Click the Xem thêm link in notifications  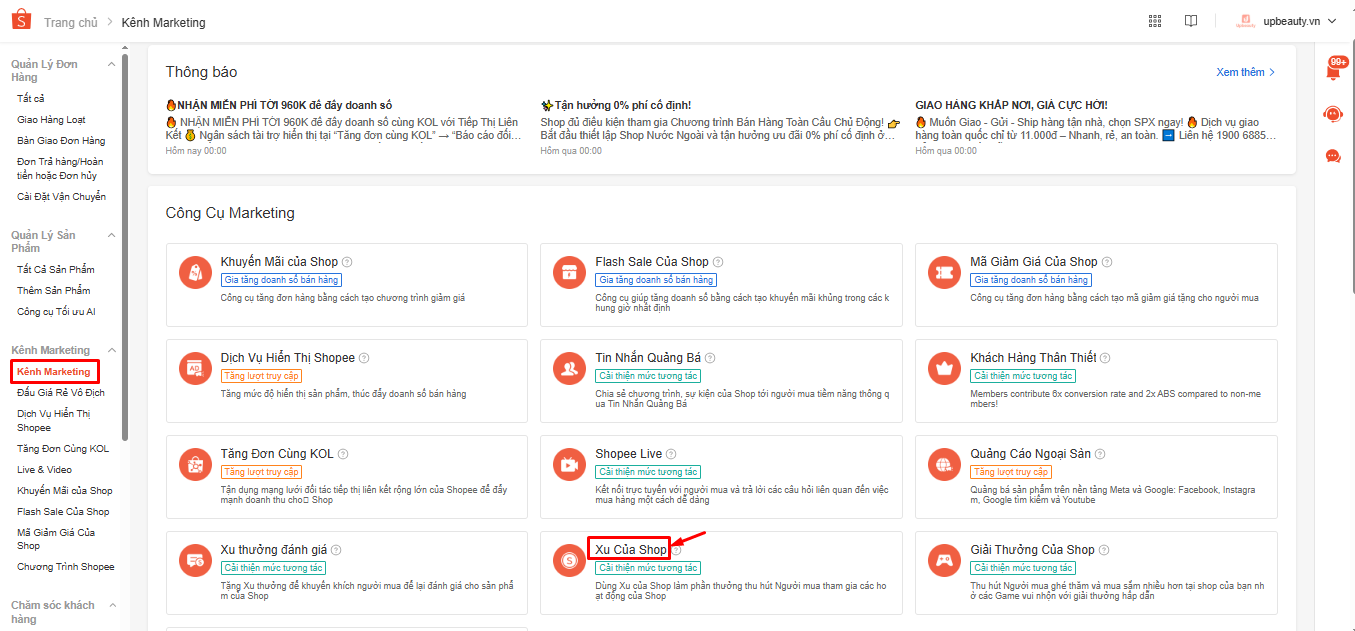(1245, 72)
